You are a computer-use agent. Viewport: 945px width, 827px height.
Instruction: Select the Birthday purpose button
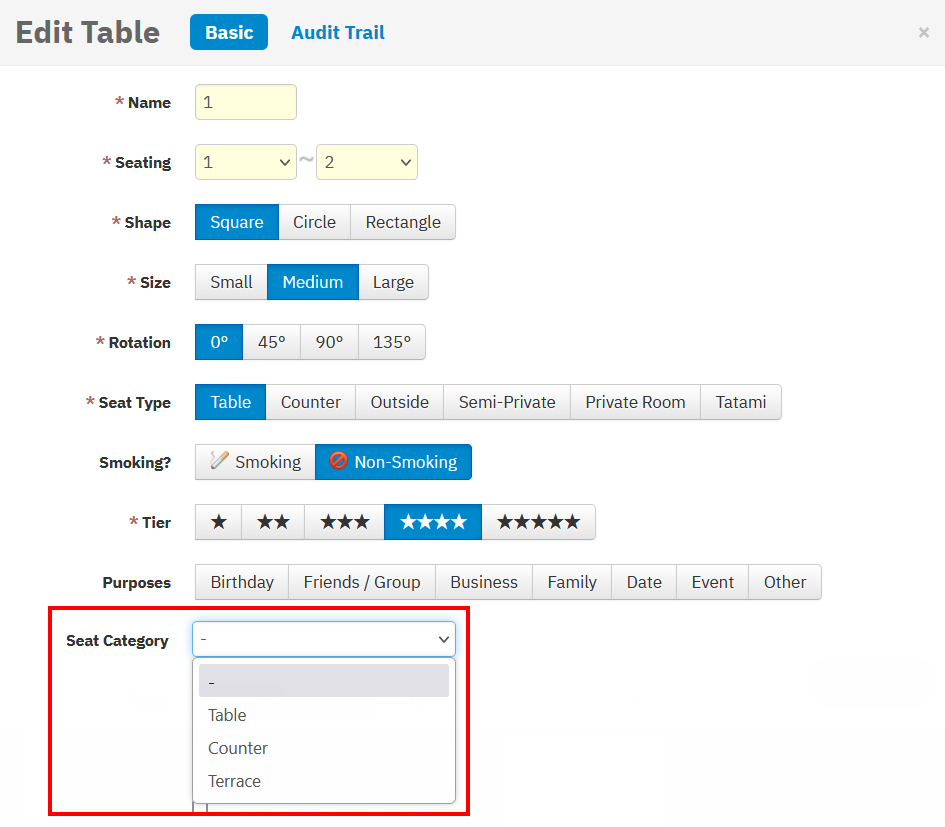[242, 582]
